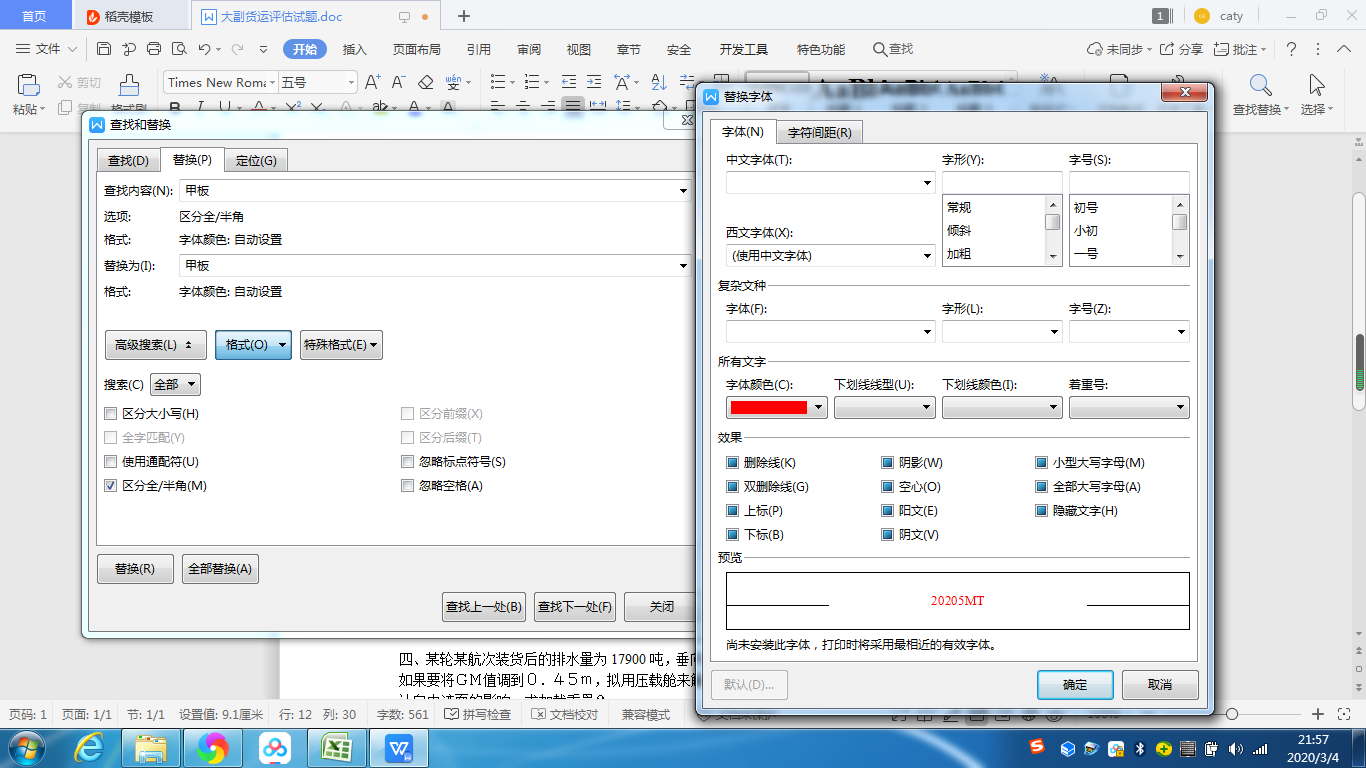The height and width of the screenshot is (768, 1366).
Task: Open the 着重号 emphasis mark dropdown
Action: (x=1129, y=407)
